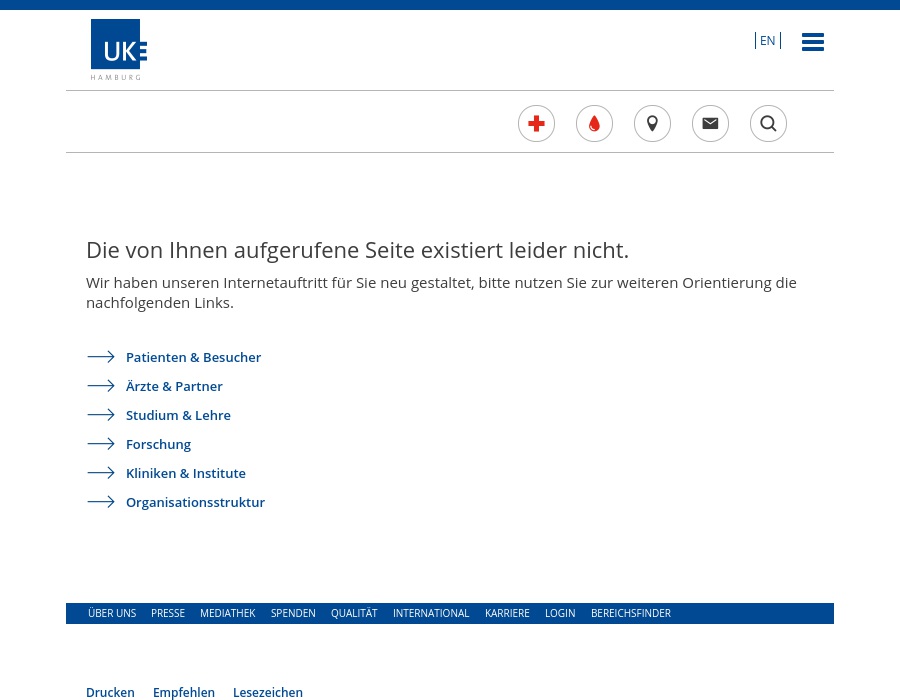Open the search magnifier icon
The height and width of the screenshot is (700, 900).
[768, 123]
